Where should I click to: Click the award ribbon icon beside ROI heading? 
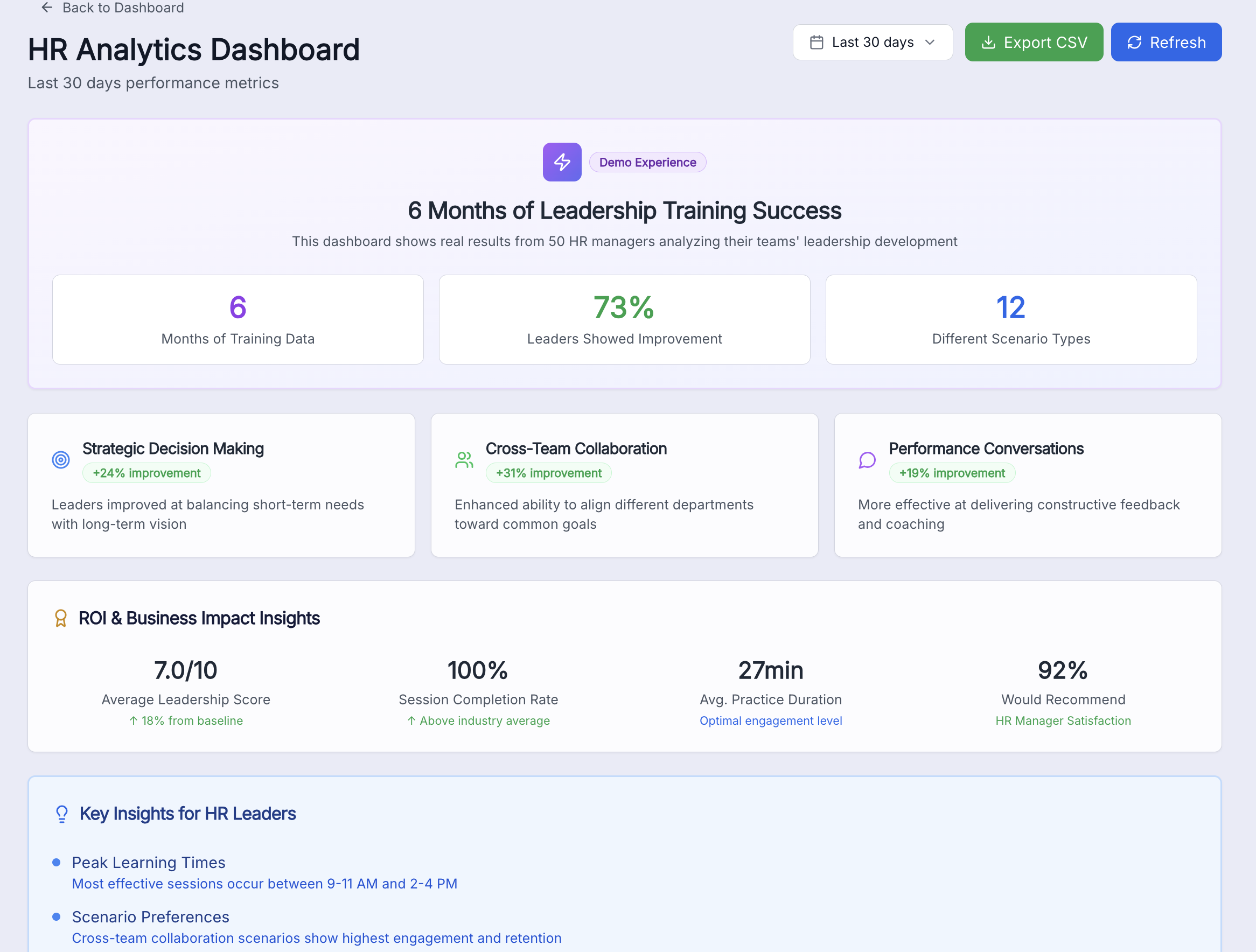point(61,618)
